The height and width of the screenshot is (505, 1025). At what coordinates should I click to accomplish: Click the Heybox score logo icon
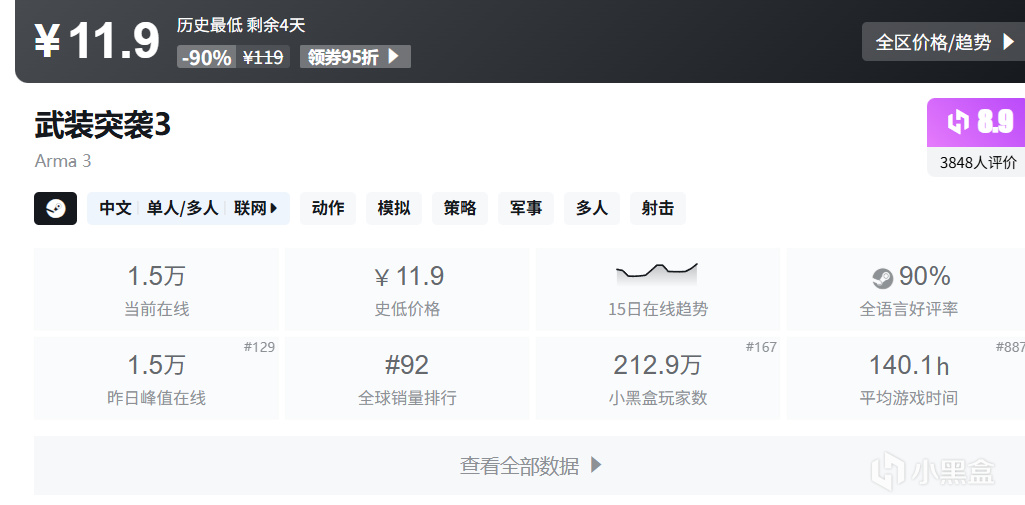tap(958, 122)
